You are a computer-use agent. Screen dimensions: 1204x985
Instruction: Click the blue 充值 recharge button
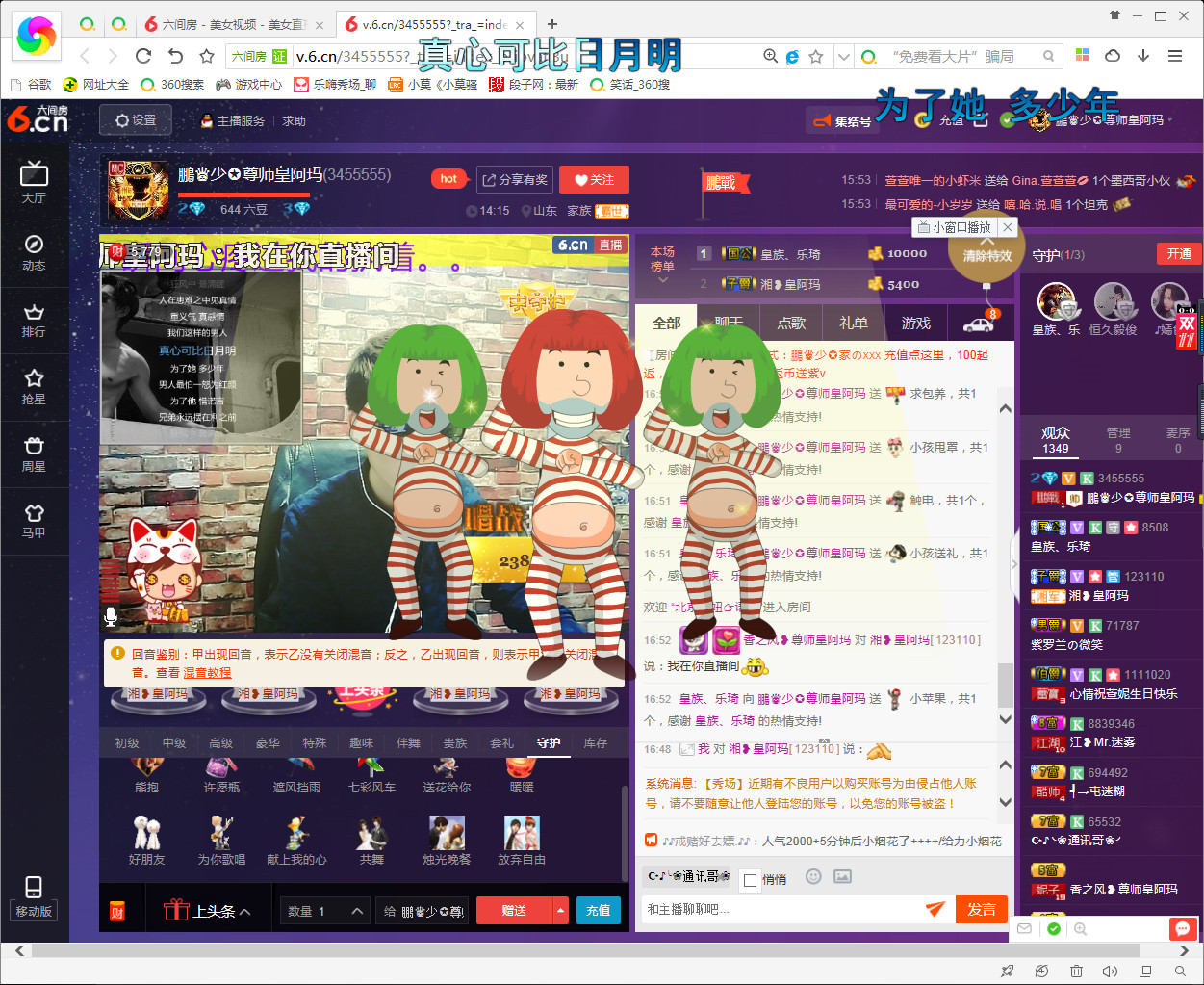click(x=599, y=911)
